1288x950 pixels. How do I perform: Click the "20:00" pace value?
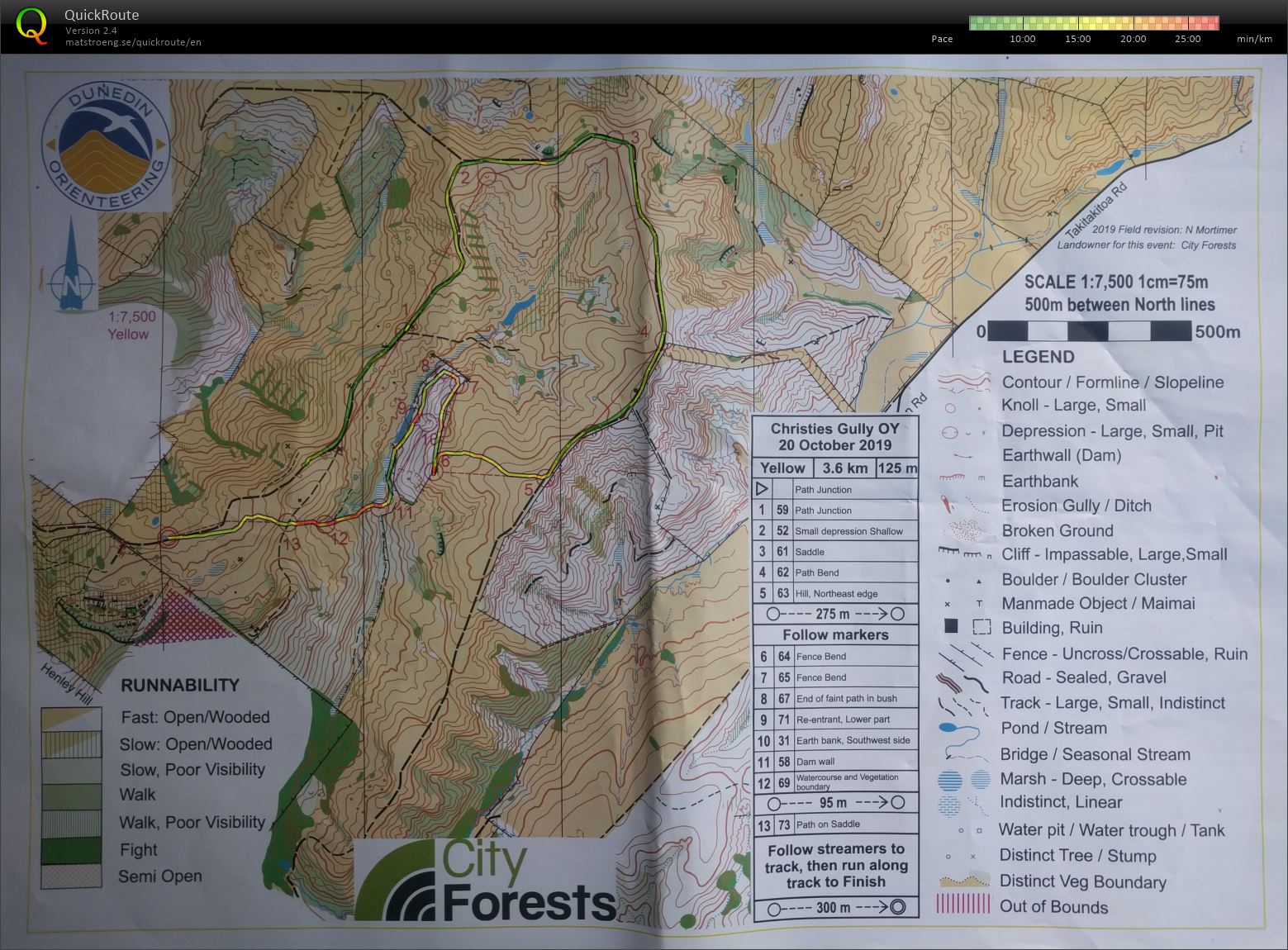(x=1133, y=39)
